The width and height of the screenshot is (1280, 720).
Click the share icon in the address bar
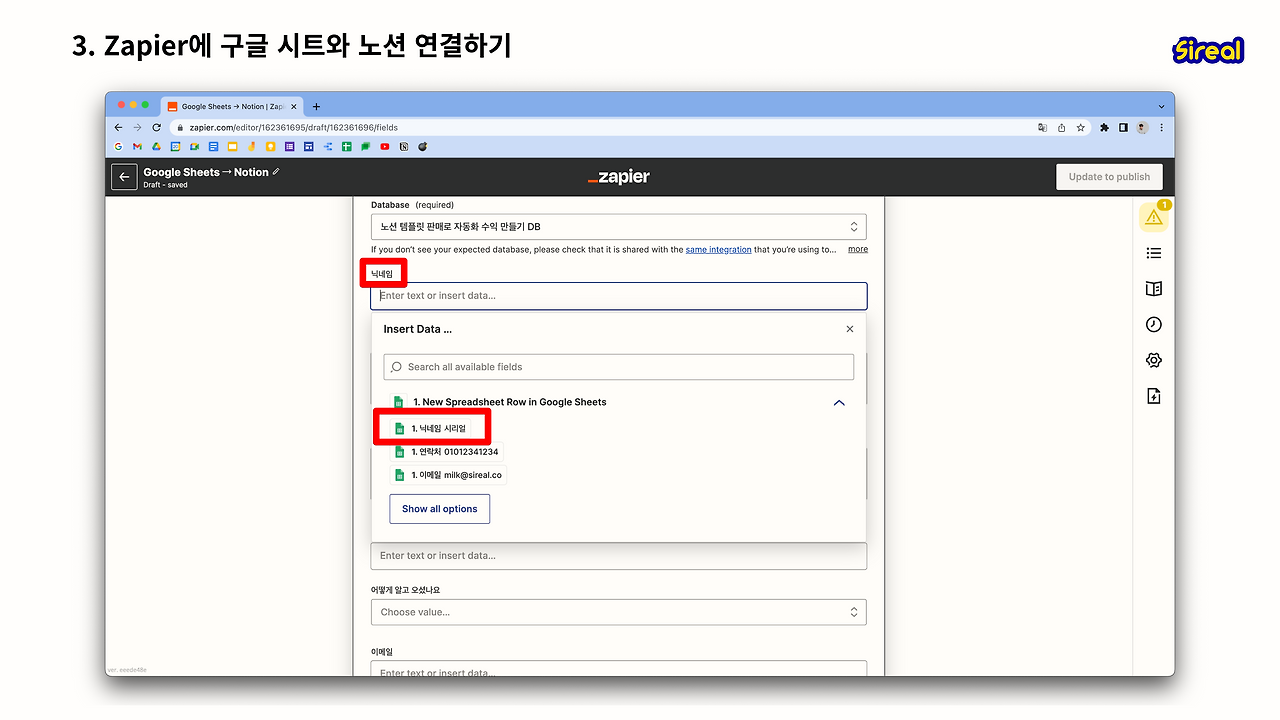pos(1061,128)
